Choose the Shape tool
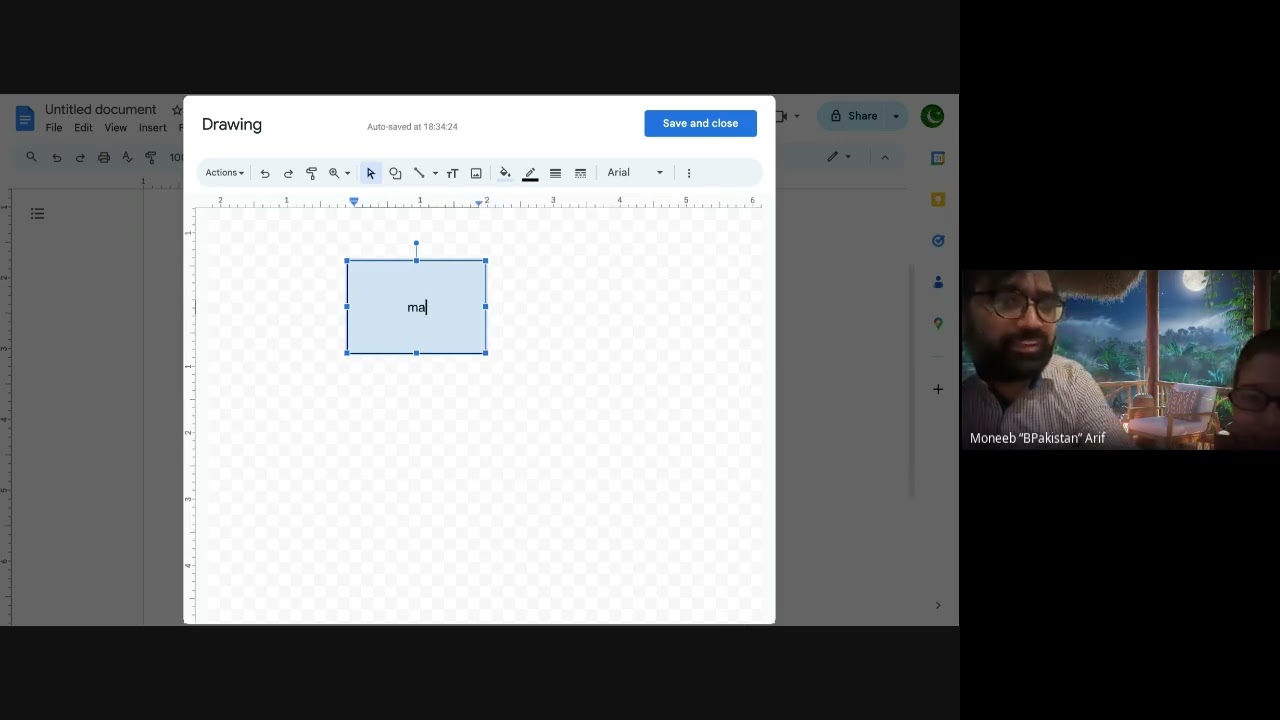This screenshot has height=720, width=1280. (x=395, y=173)
